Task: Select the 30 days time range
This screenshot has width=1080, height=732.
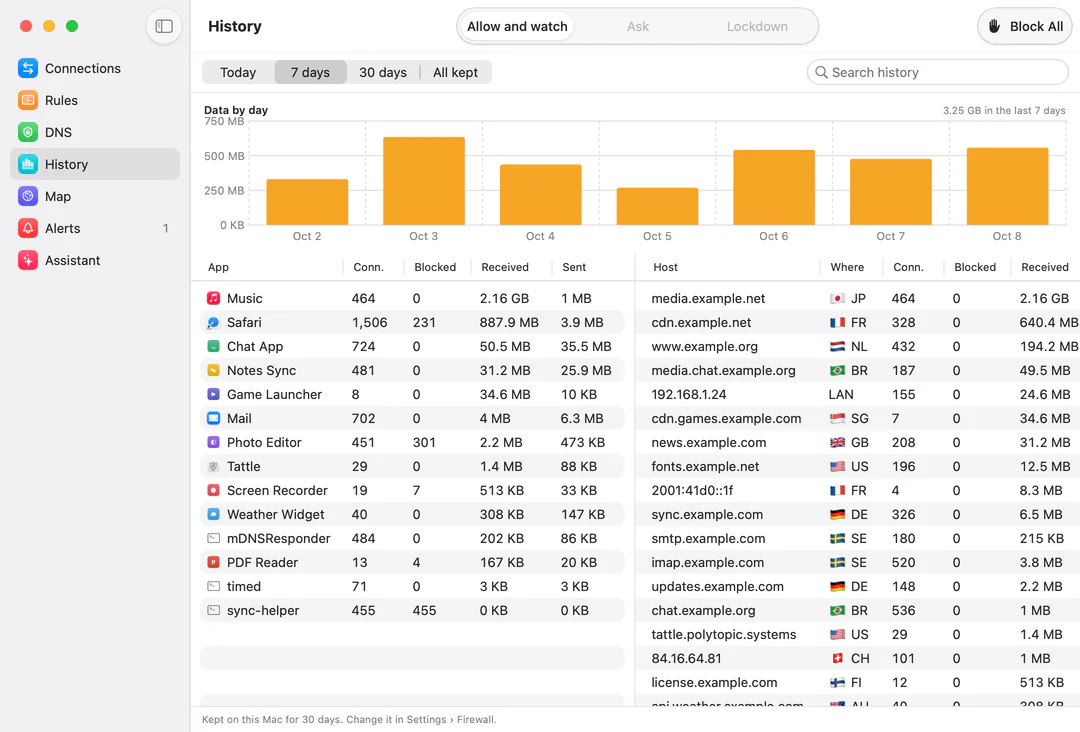Action: [383, 72]
